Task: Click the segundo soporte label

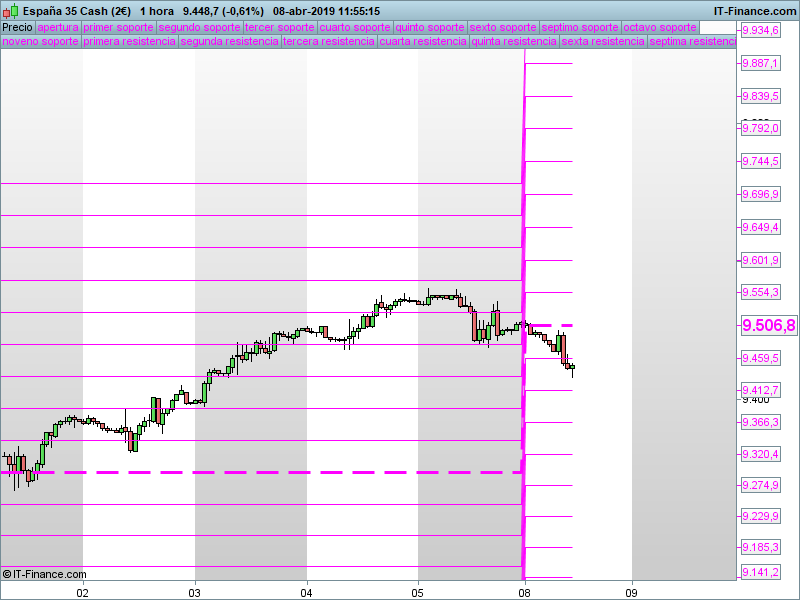Action: click(x=199, y=28)
